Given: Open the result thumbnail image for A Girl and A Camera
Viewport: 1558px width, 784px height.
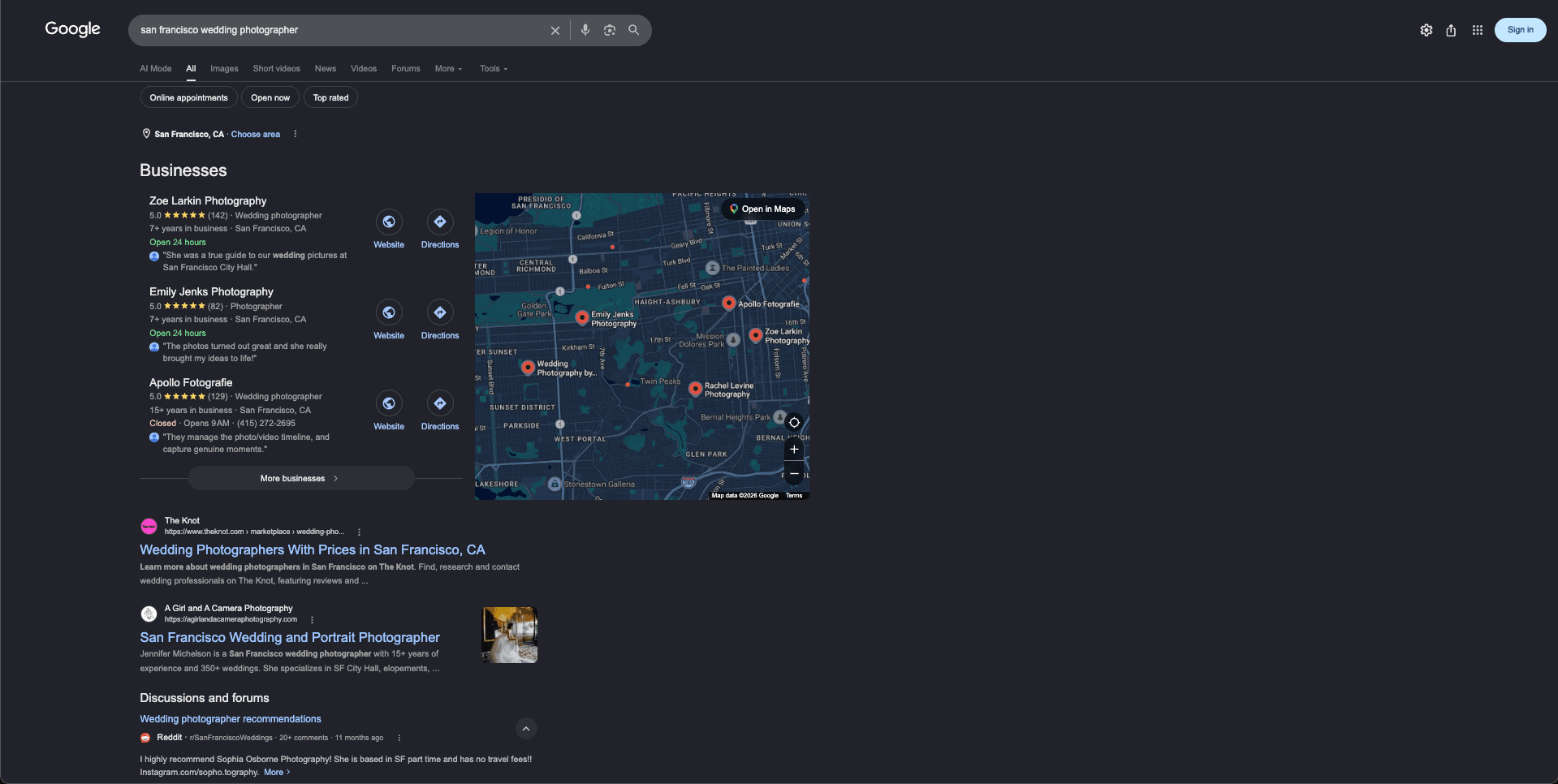Looking at the screenshot, I should pyautogui.click(x=510, y=635).
